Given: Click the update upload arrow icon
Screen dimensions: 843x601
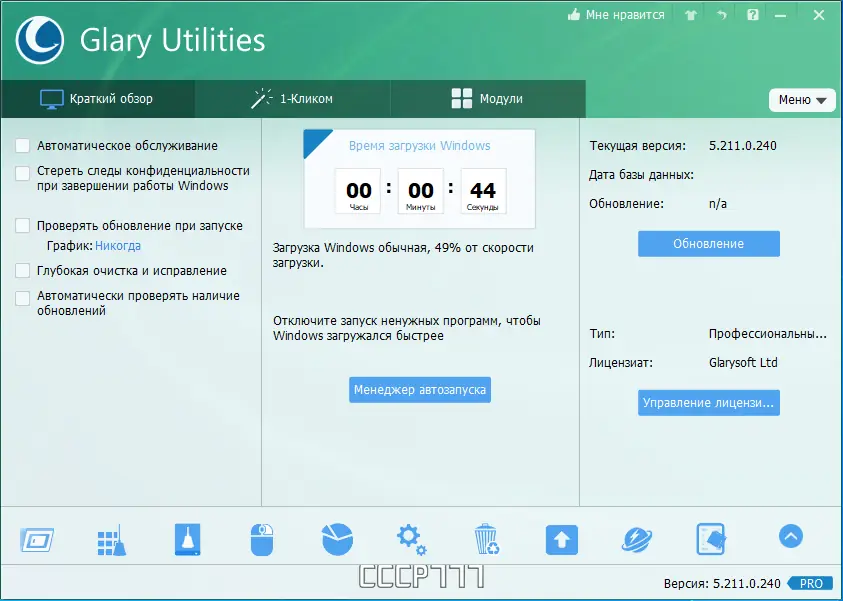Looking at the screenshot, I should point(561,537).
